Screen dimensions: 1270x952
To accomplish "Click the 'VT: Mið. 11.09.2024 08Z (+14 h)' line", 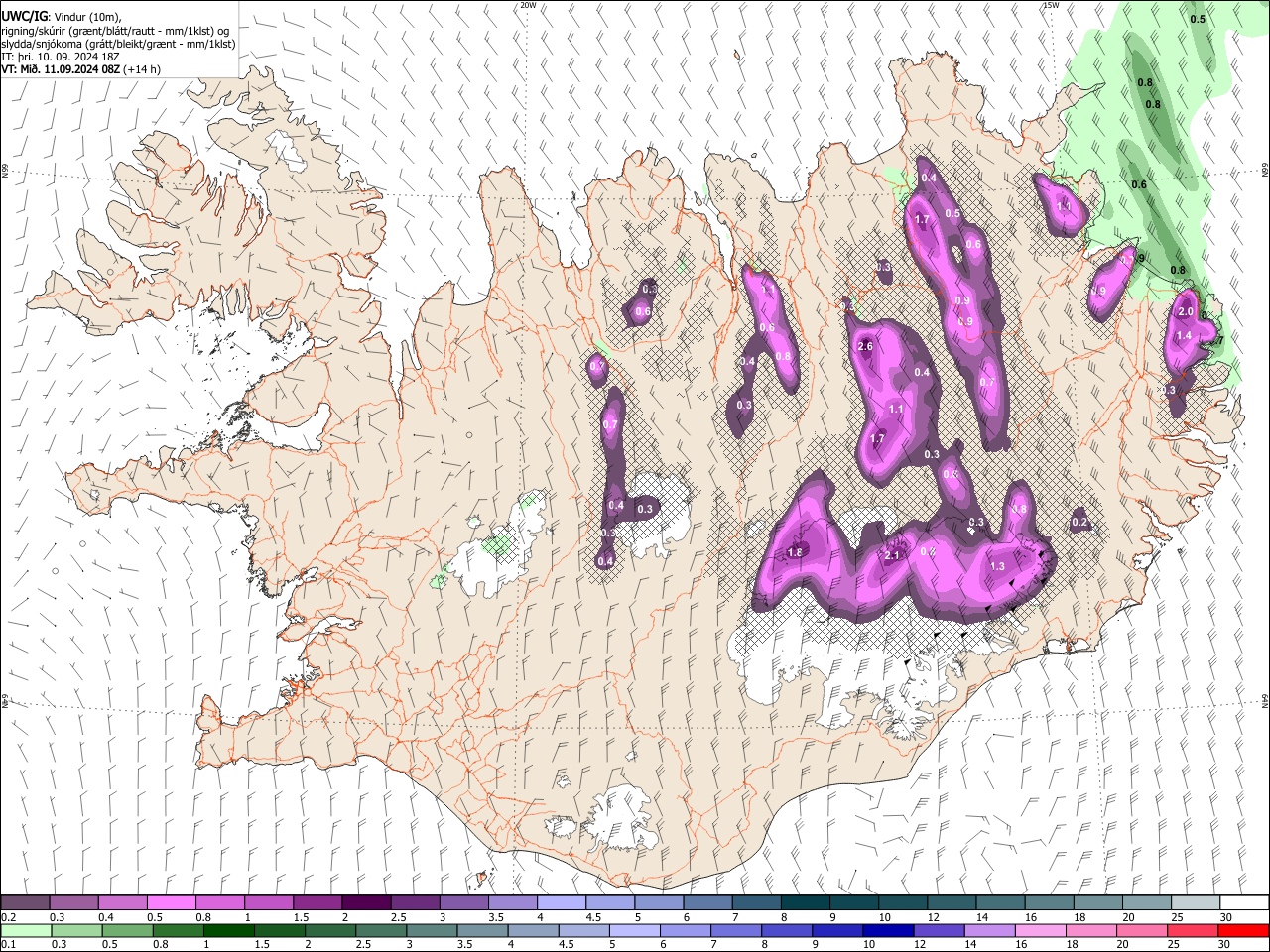I will (80, 70).
